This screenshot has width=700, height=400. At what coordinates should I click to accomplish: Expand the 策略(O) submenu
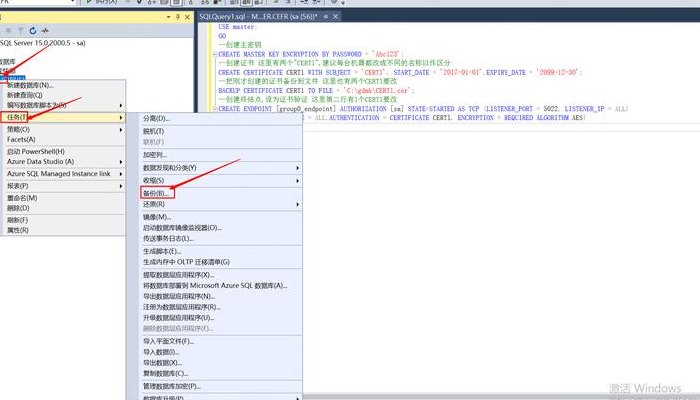tap(62, 129)
